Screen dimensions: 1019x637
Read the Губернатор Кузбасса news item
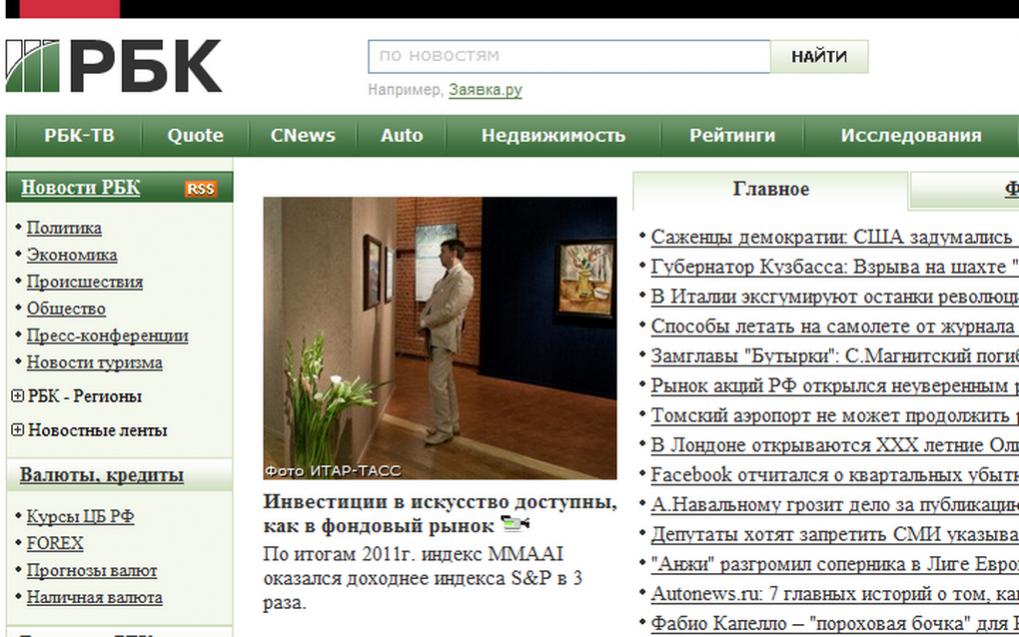pos(834,267)
